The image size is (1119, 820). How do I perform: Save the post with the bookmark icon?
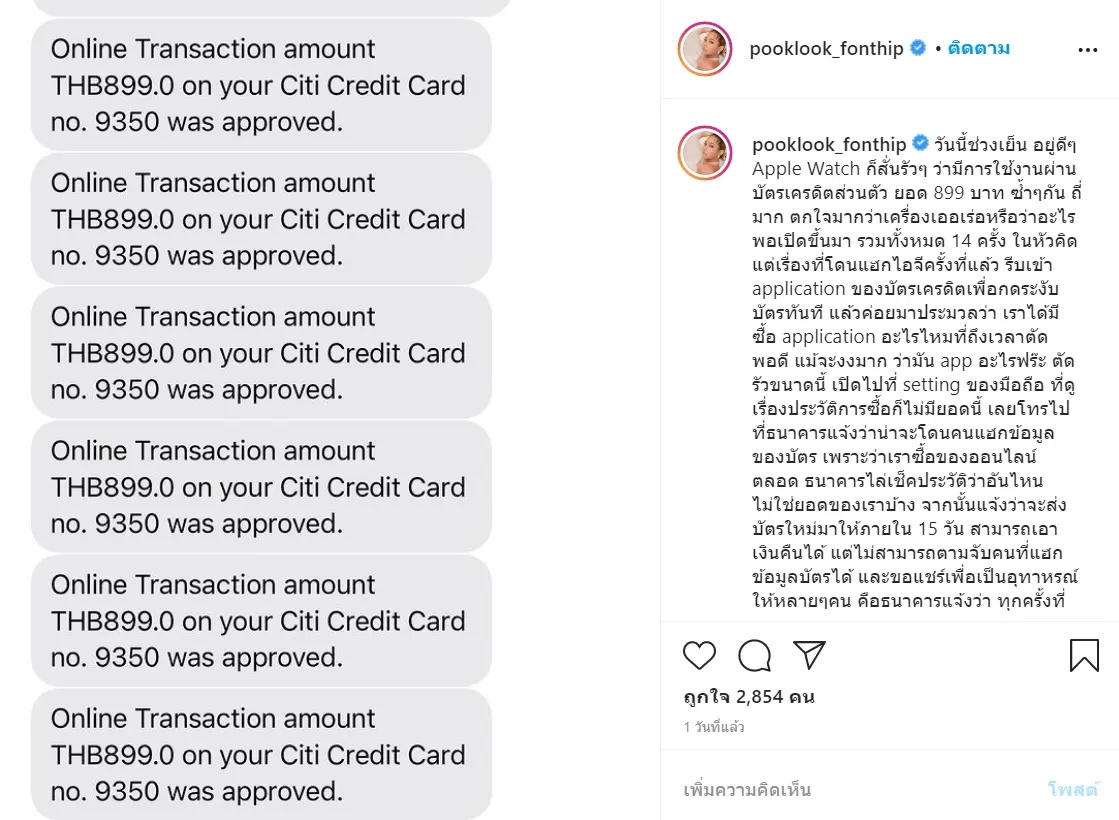pos(1084,655)
